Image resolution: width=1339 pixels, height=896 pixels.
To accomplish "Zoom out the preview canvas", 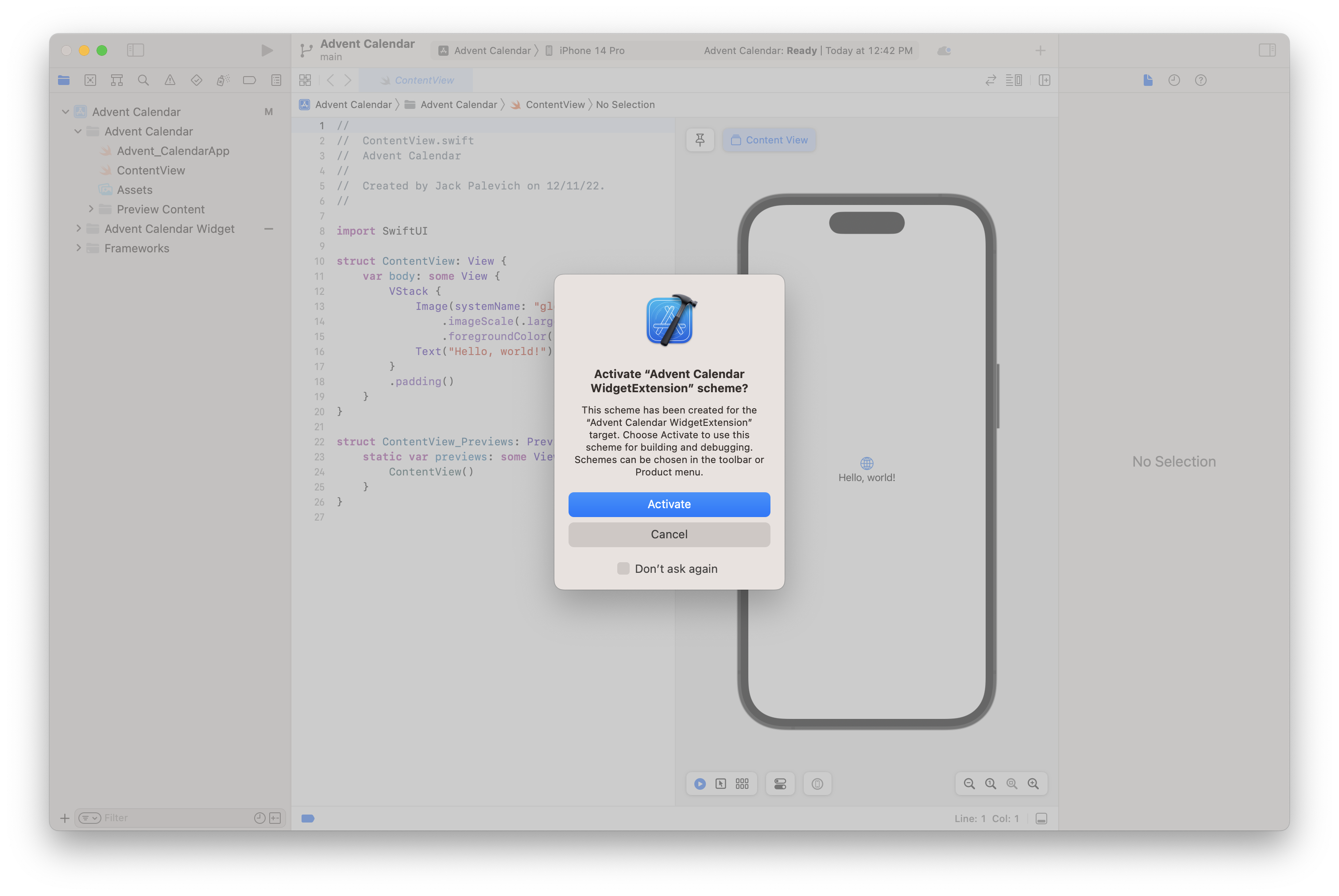I will [x=969, y=784].
